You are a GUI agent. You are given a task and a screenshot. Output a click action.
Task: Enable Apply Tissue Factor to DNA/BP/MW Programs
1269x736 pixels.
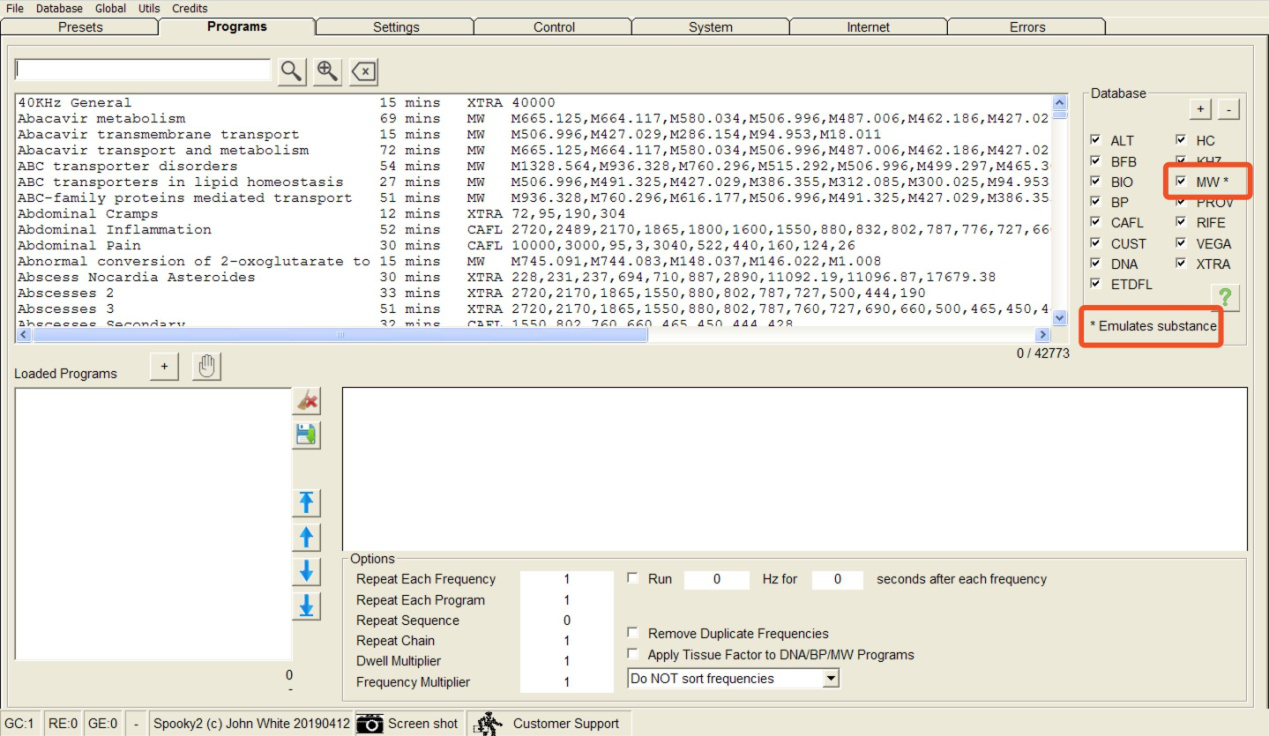coord(633,654)
